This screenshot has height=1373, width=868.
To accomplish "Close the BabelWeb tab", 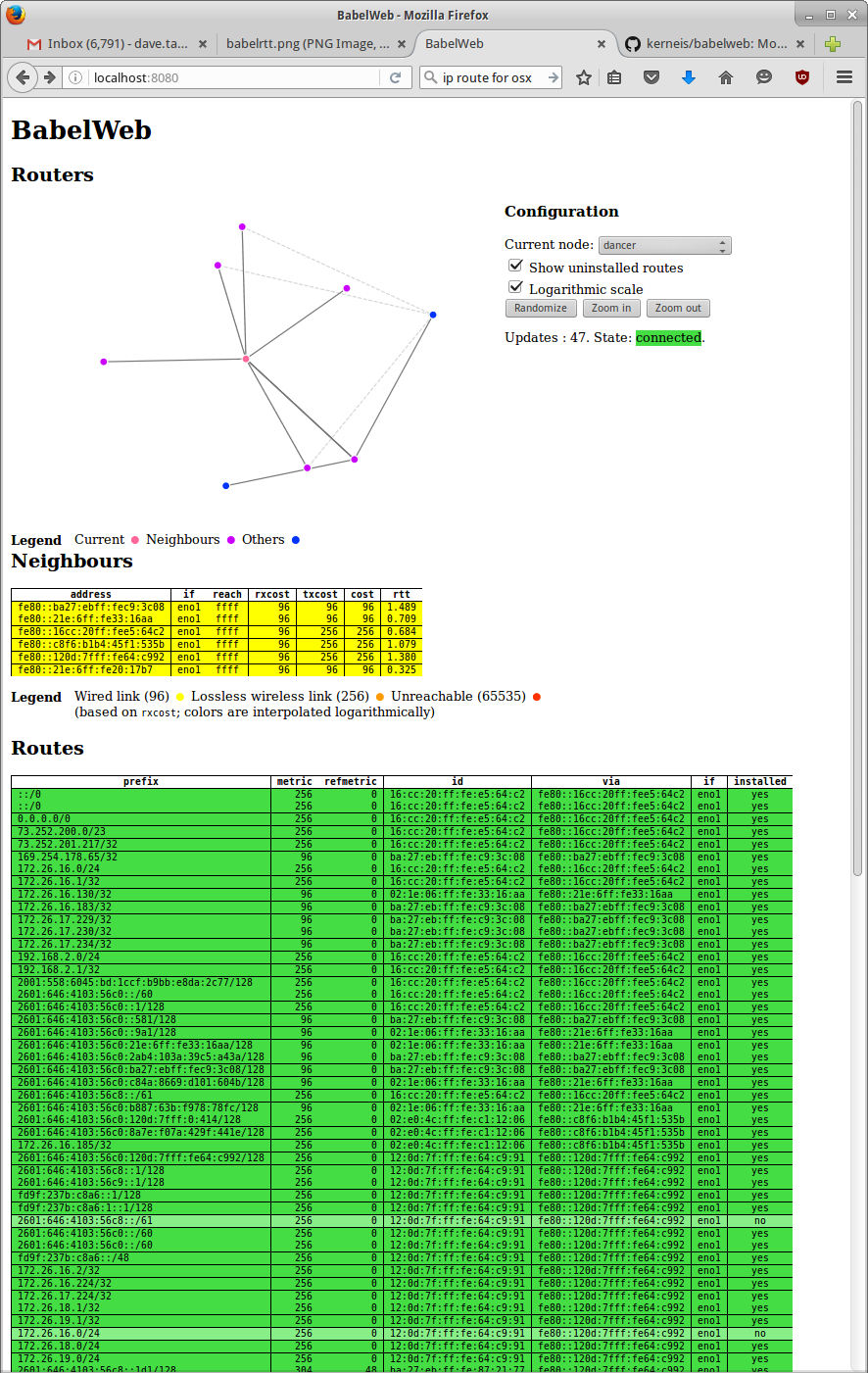I will (602, 44).
